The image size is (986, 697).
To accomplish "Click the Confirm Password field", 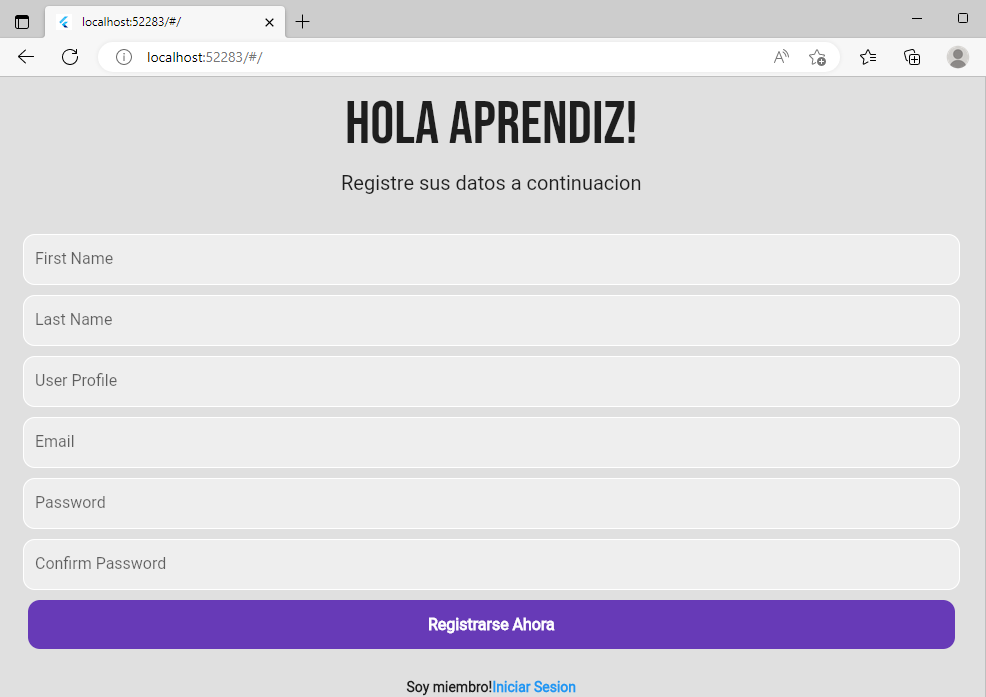I will point(491,564).
